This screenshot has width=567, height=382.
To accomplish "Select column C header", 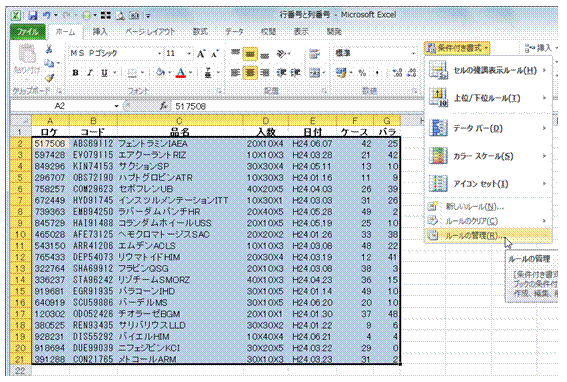I will [x=180, y=120].
